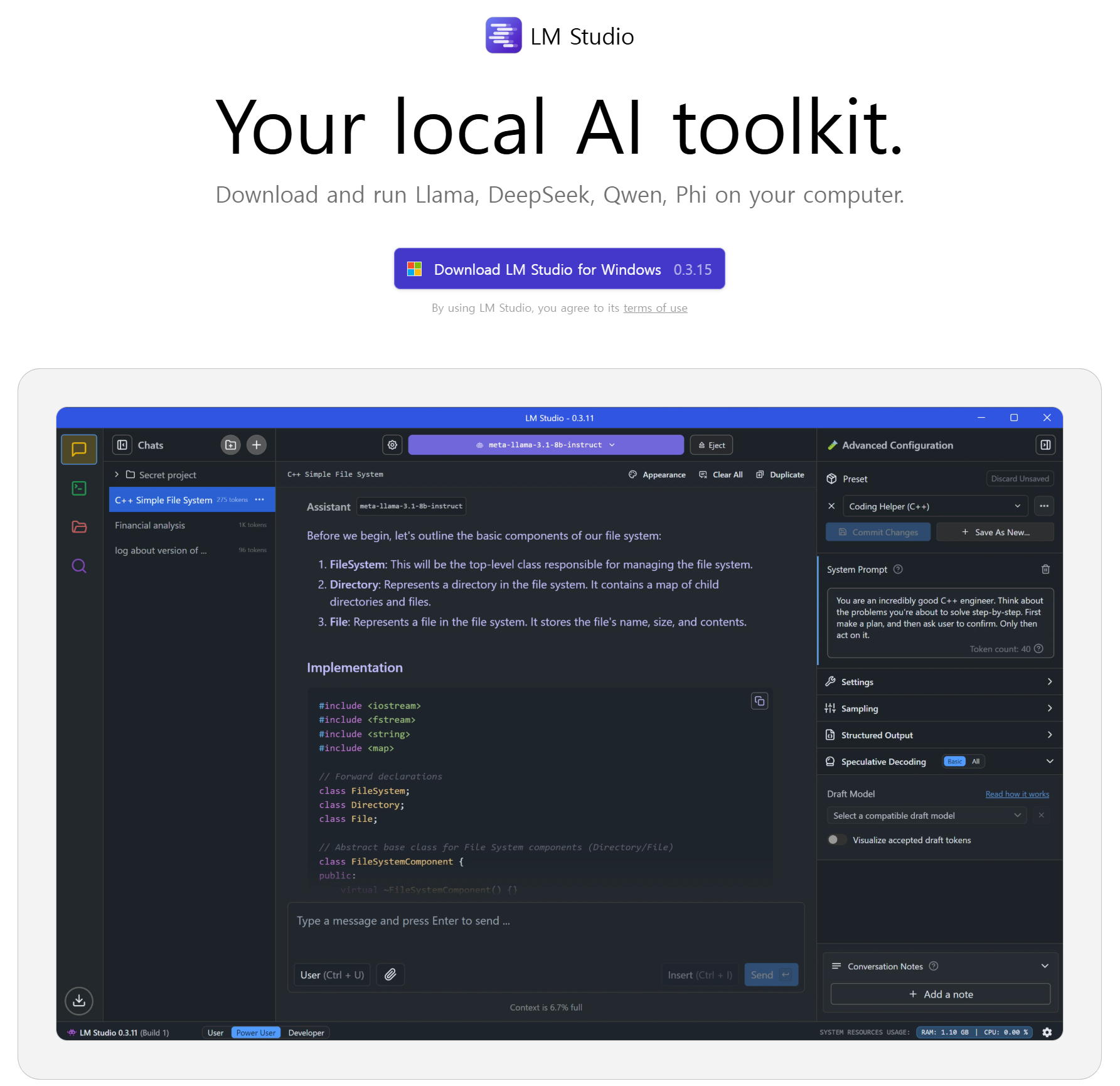The height and width of the screenshot is (1086, 1120).
Task: Open the log about version chat
Action: coord(192,550)
